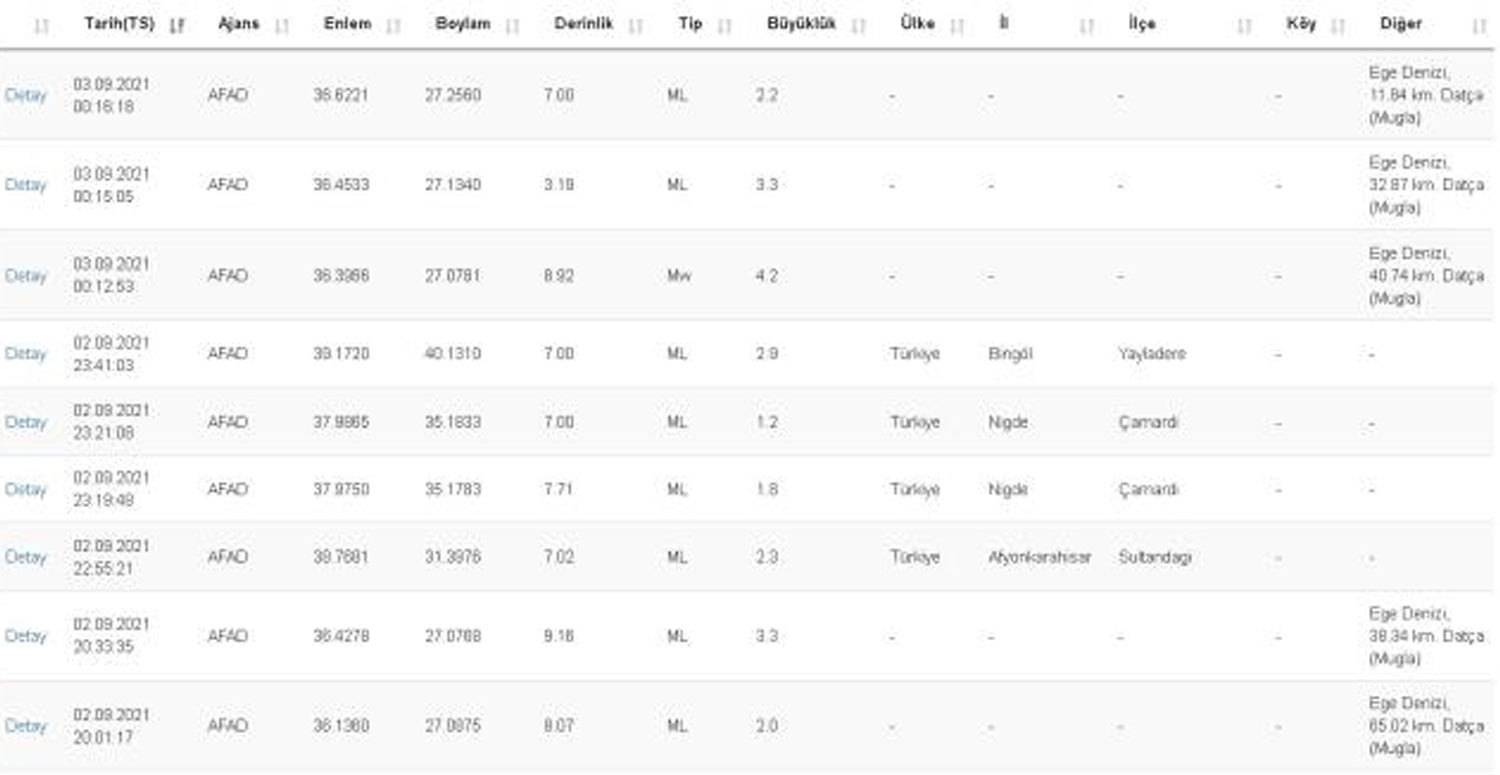Sort by the Büyüklük column icon
The height and width of the screenshot is (775, 1500).
point(858,26)
